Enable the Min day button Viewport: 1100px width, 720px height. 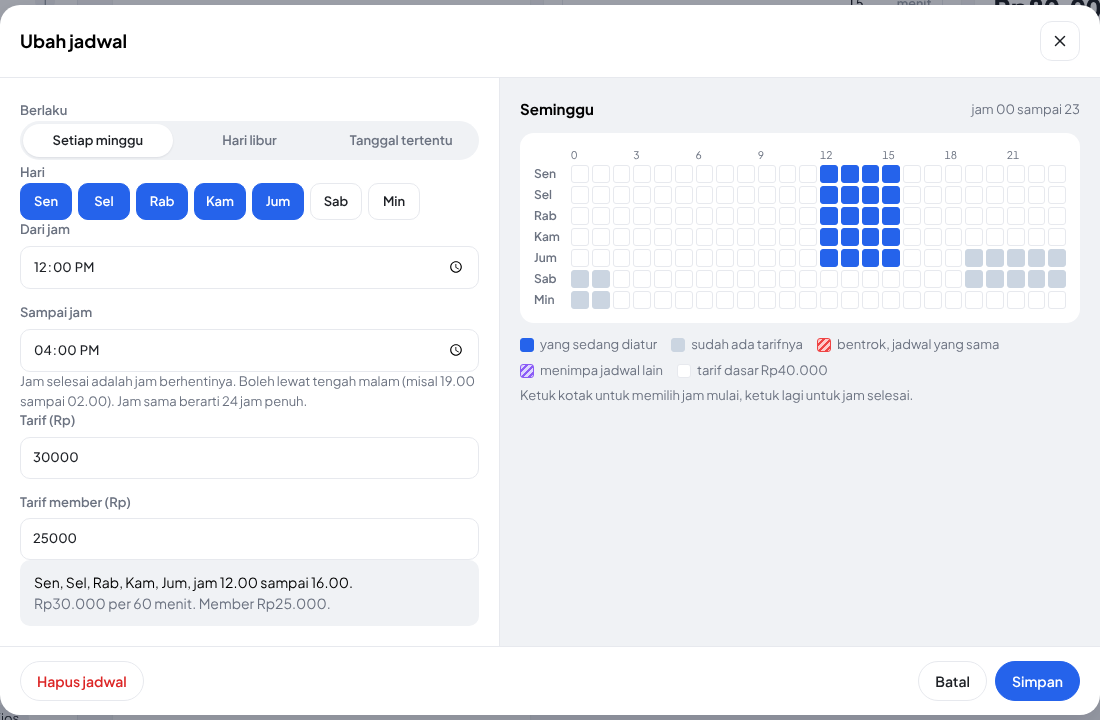(x=394, y=201)
